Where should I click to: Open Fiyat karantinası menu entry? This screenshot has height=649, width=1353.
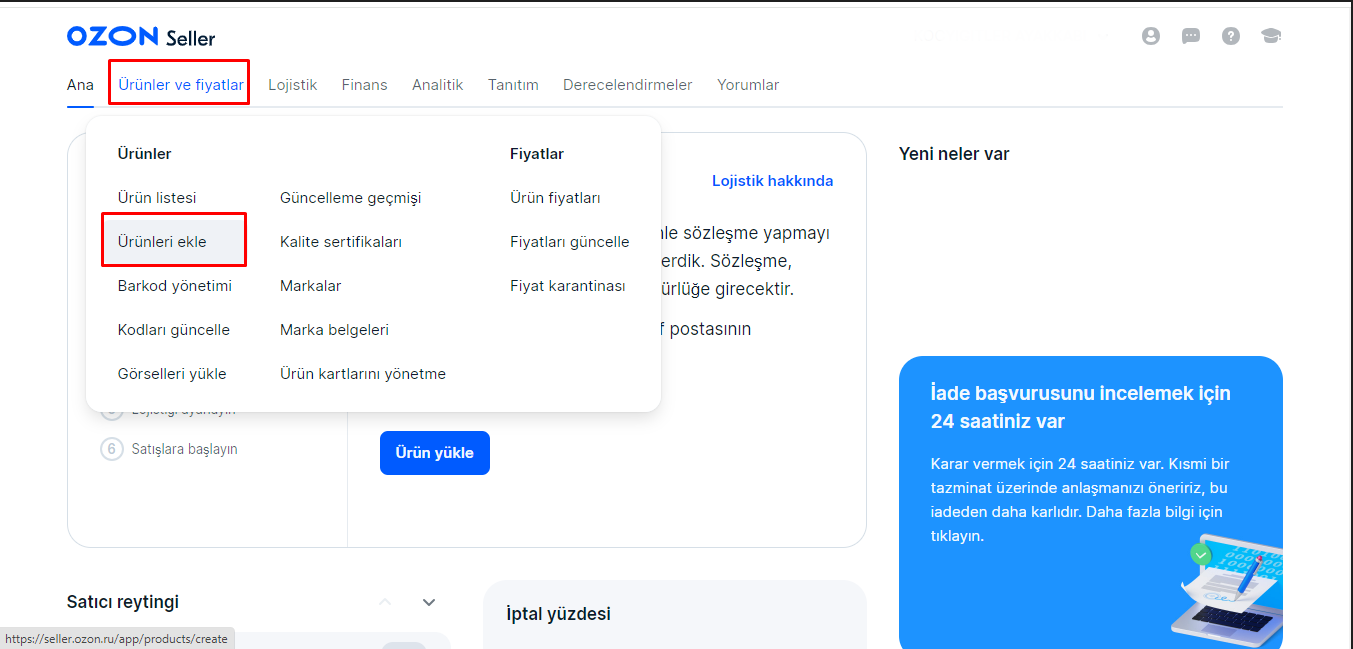pyautogui.click(x=568, y=286)
